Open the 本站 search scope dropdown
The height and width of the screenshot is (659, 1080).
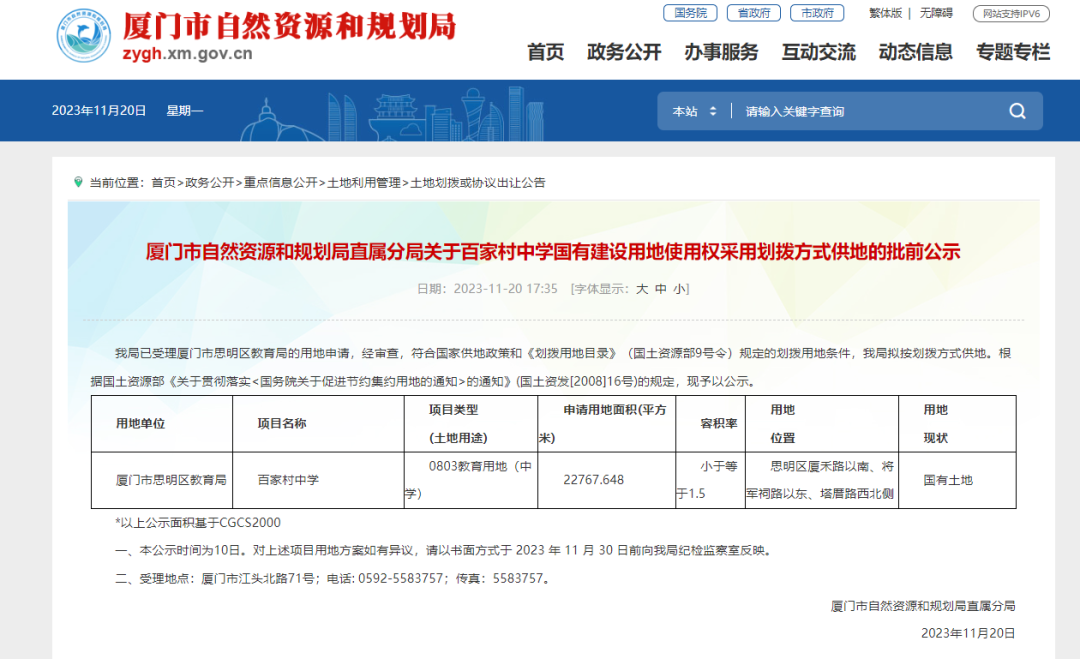click(694, 111)
